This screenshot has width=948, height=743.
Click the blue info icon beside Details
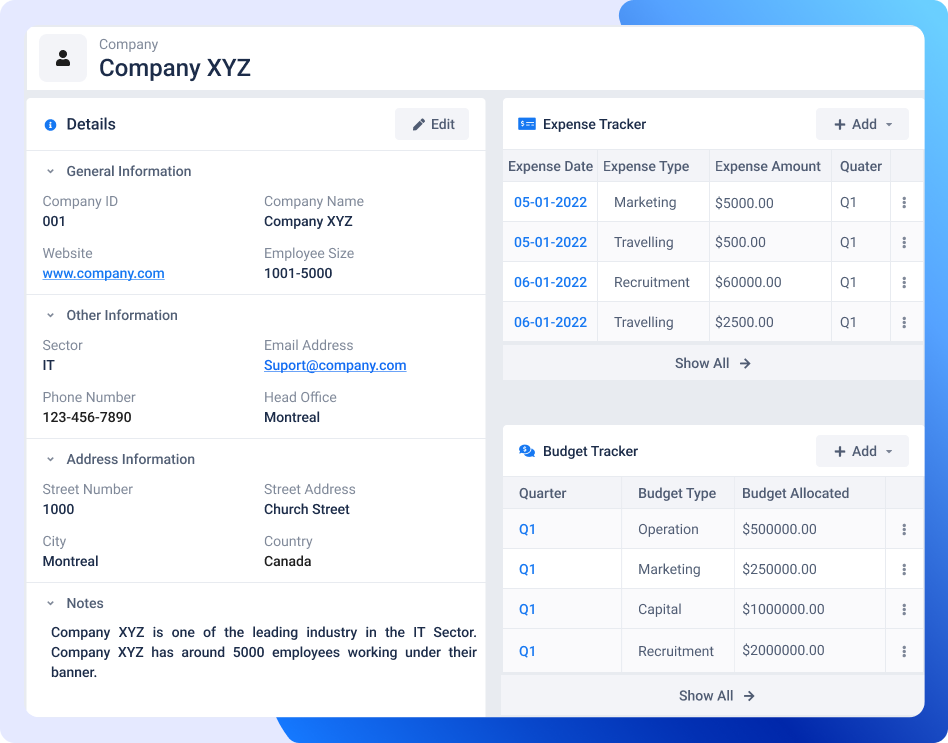[x=50, y=125]
